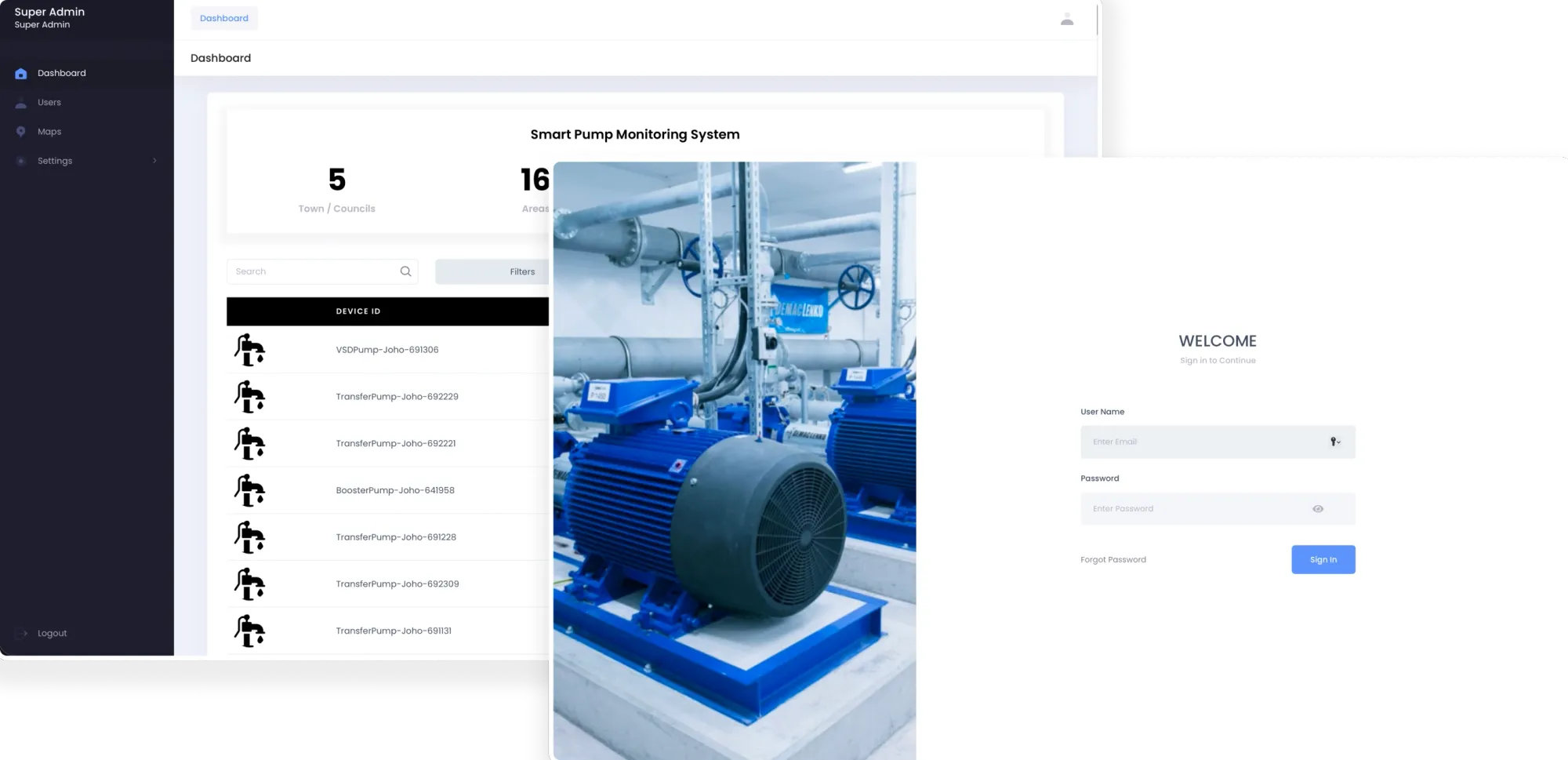Screen dimensions: 1568x760
Task: Select the Dashboard tab at top
Action: coord(224,18)
